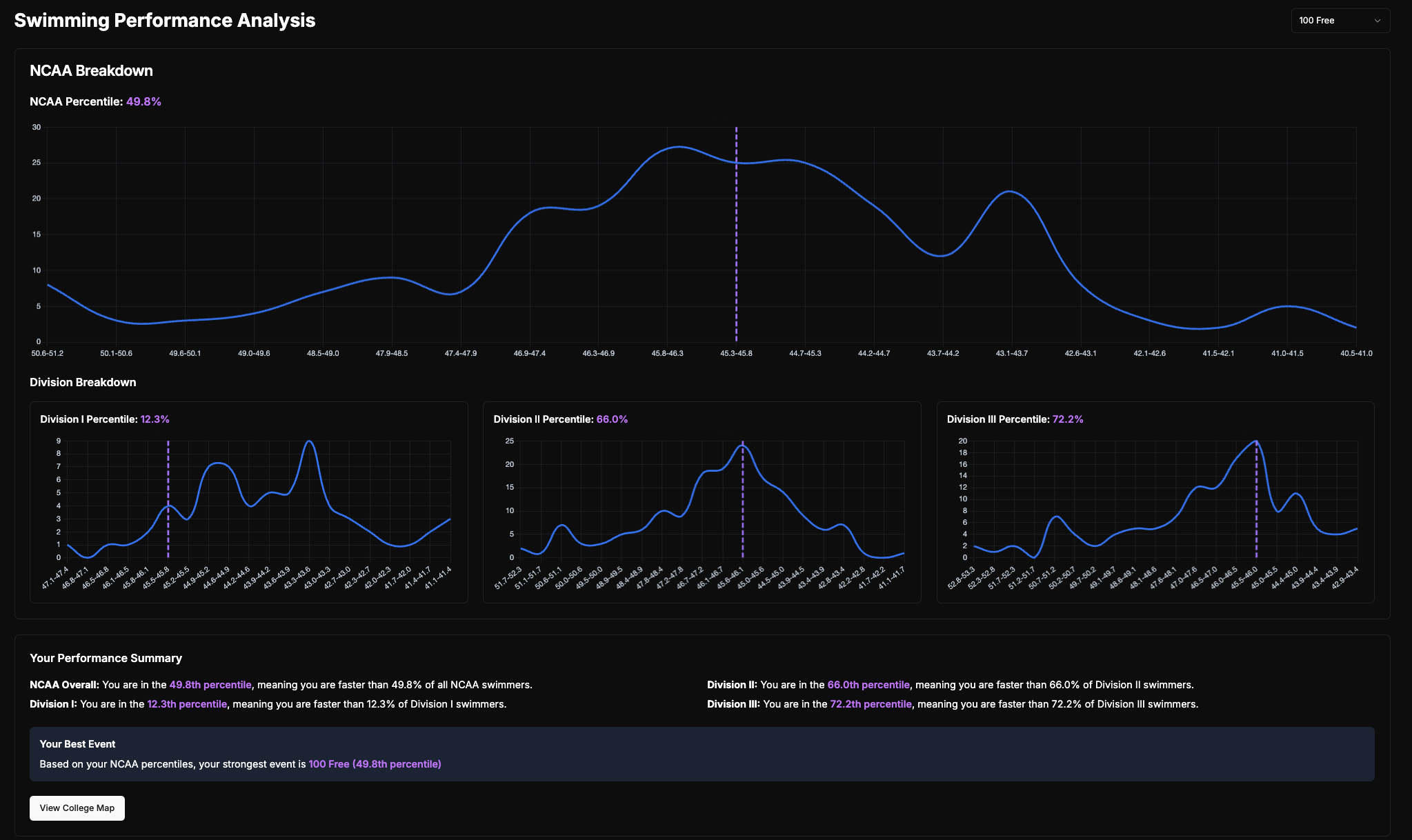
Task: Select the dashed line in Division III chart
Action: [1257, 497]
